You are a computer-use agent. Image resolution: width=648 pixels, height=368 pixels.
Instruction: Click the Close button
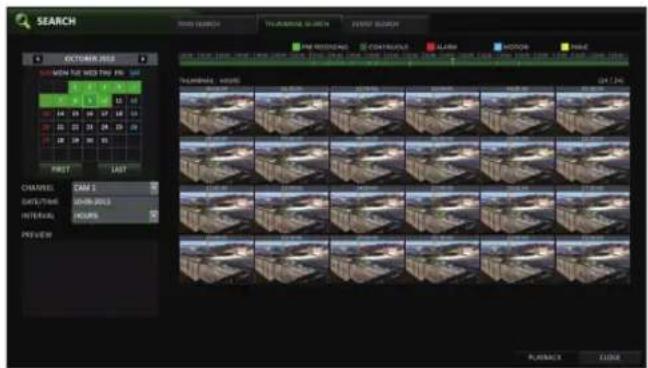(610, 357)
